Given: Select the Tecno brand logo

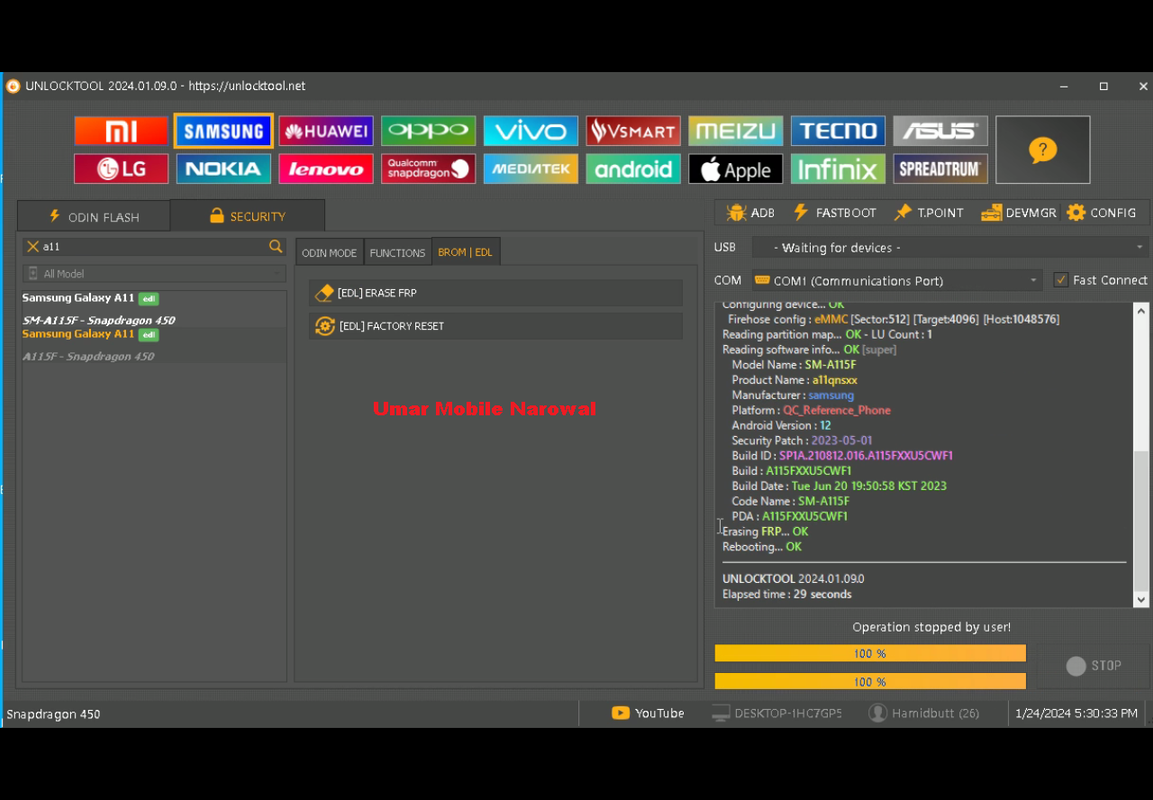Looking at the screenshot, I should pyautogui.click(x=838, y=131).
